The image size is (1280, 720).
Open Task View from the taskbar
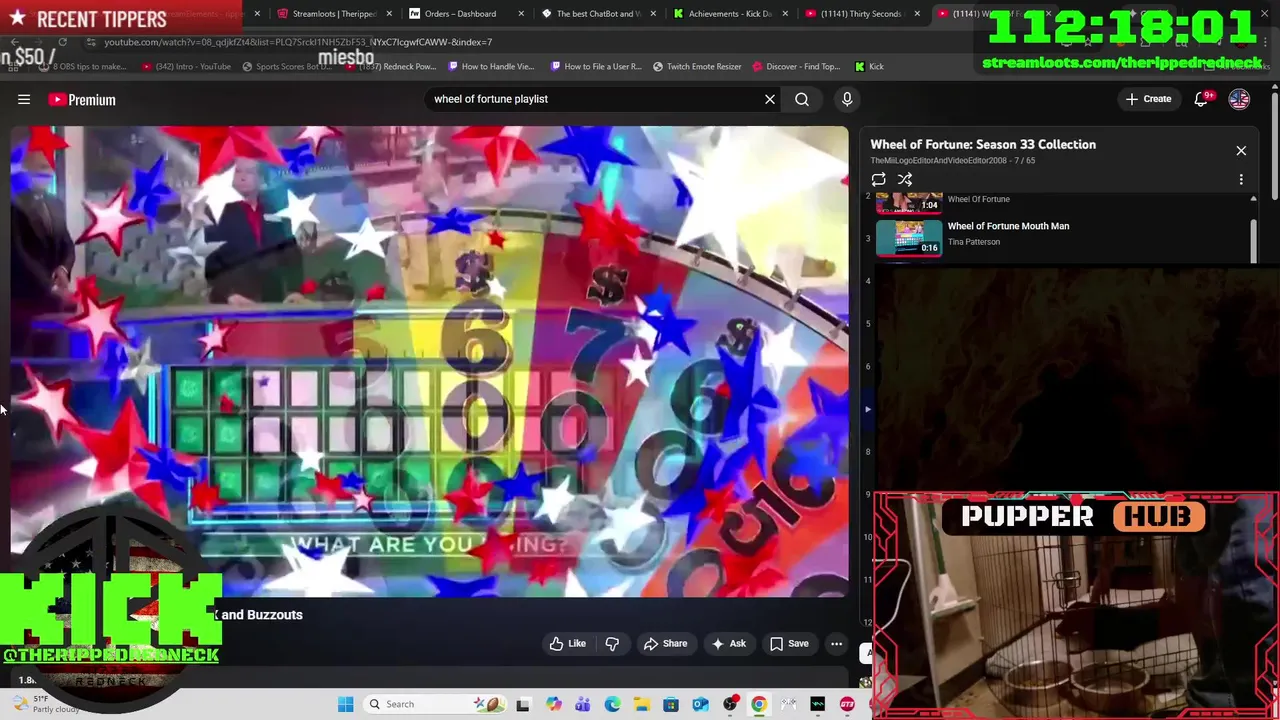point(522,704)
